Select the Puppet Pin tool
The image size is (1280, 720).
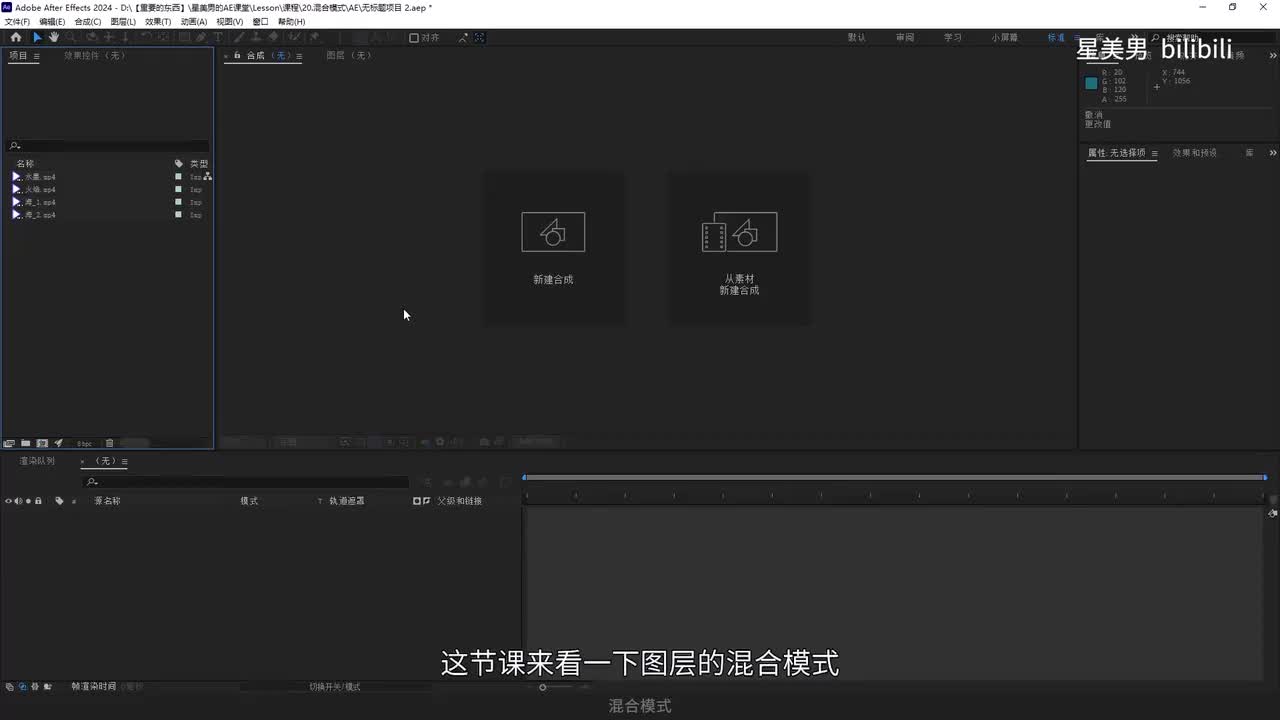(x=313, y=37)
